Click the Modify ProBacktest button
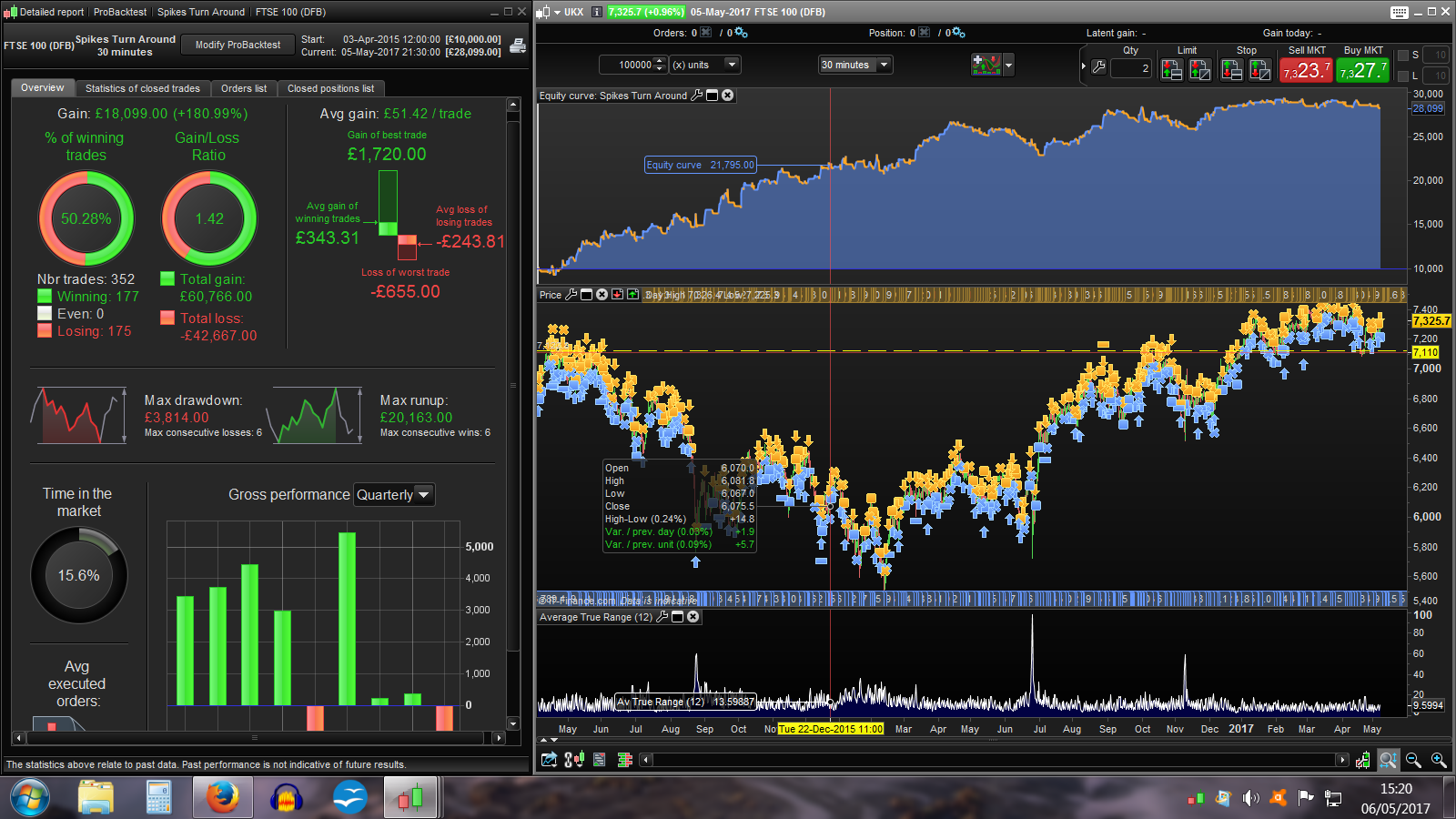The image size is (1456, 819). point(238,45)
